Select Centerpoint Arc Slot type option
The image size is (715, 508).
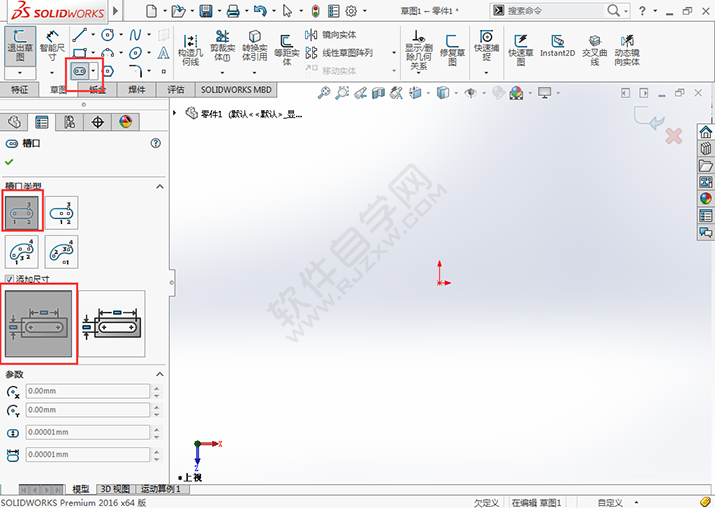point(62,252)
